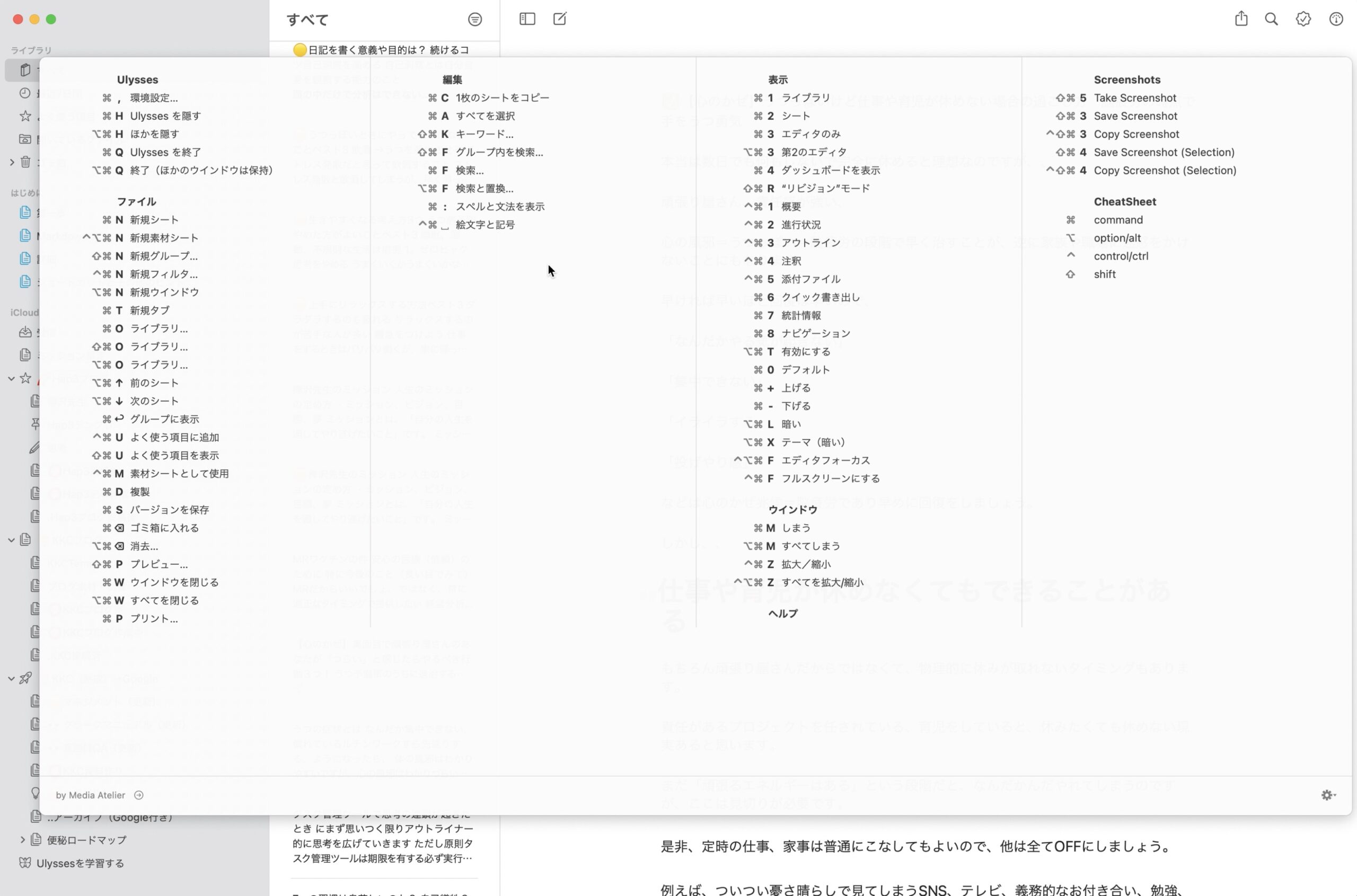The height and width of the screenshot is (896, 1357).
Task: Select the clock recent-sheets icon in the sidebar
Action: [25, 93]
